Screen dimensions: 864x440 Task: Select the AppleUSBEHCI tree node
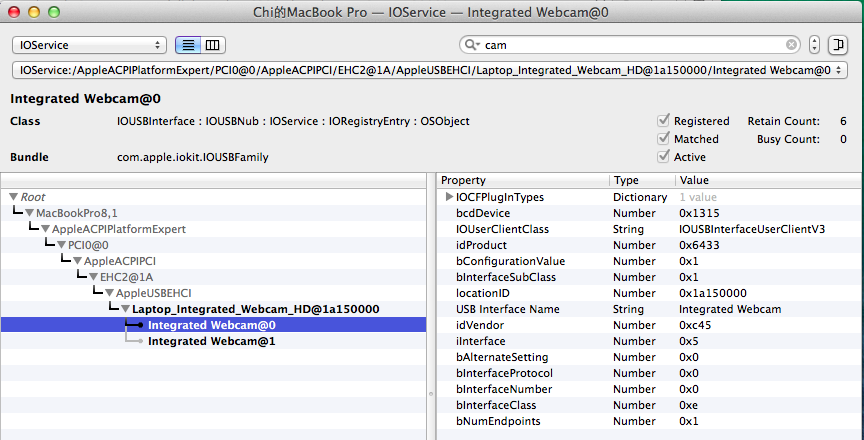click(150, 293)
